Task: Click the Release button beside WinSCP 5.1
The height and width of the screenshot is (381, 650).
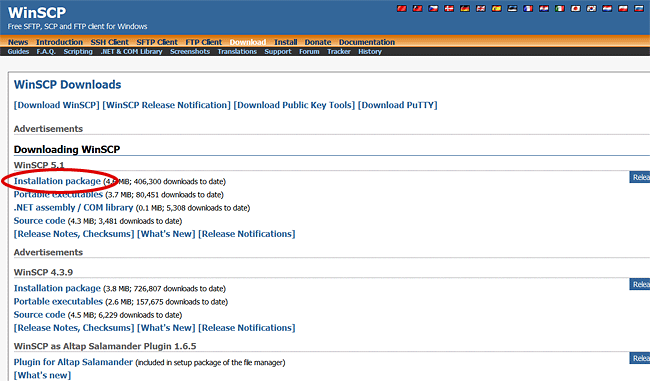Action: [x=640, y=177]
